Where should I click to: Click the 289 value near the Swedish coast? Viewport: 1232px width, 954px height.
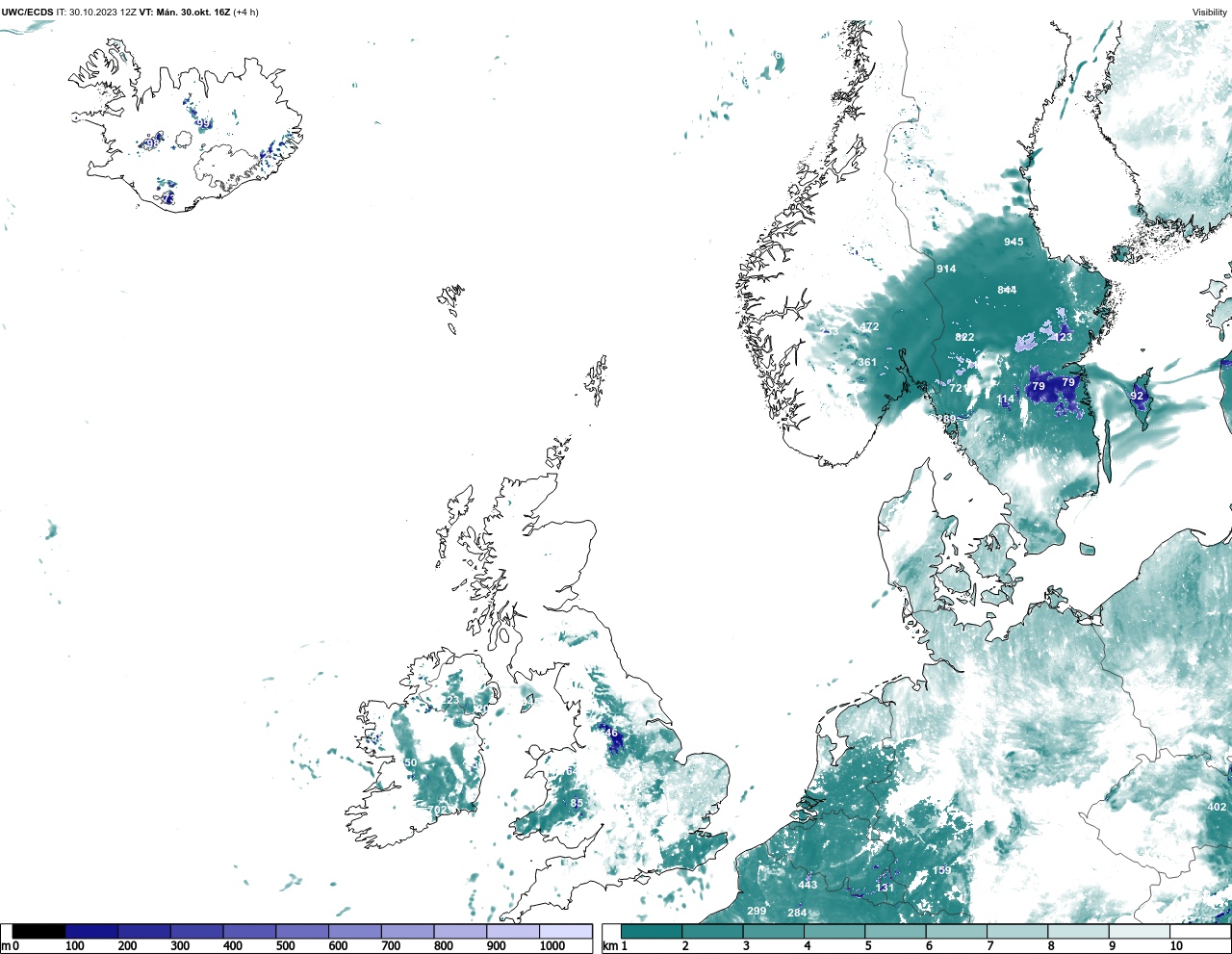click(x=947, y=420)
